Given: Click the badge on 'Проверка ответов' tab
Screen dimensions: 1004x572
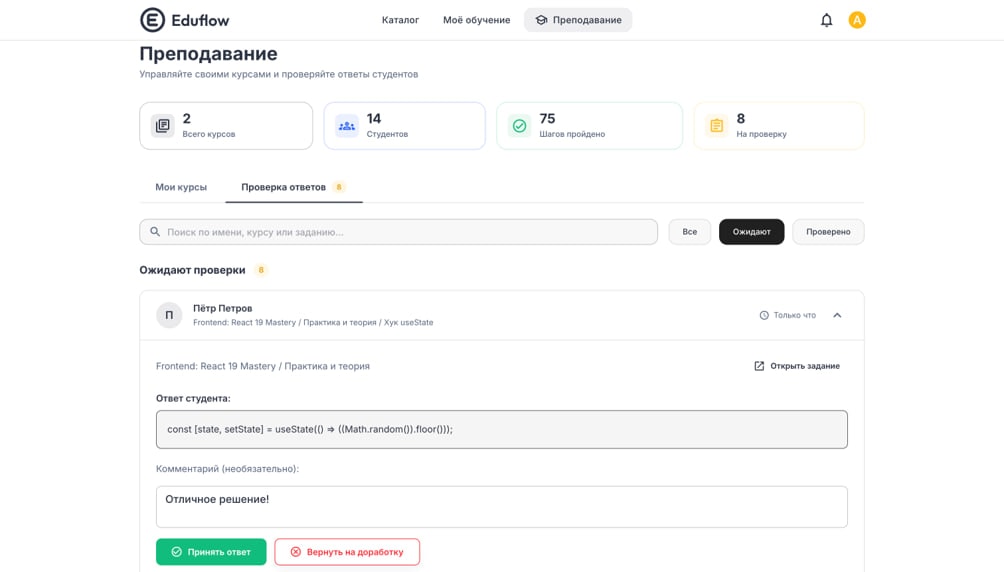Looking at the screenshot, I should [339, 187].
